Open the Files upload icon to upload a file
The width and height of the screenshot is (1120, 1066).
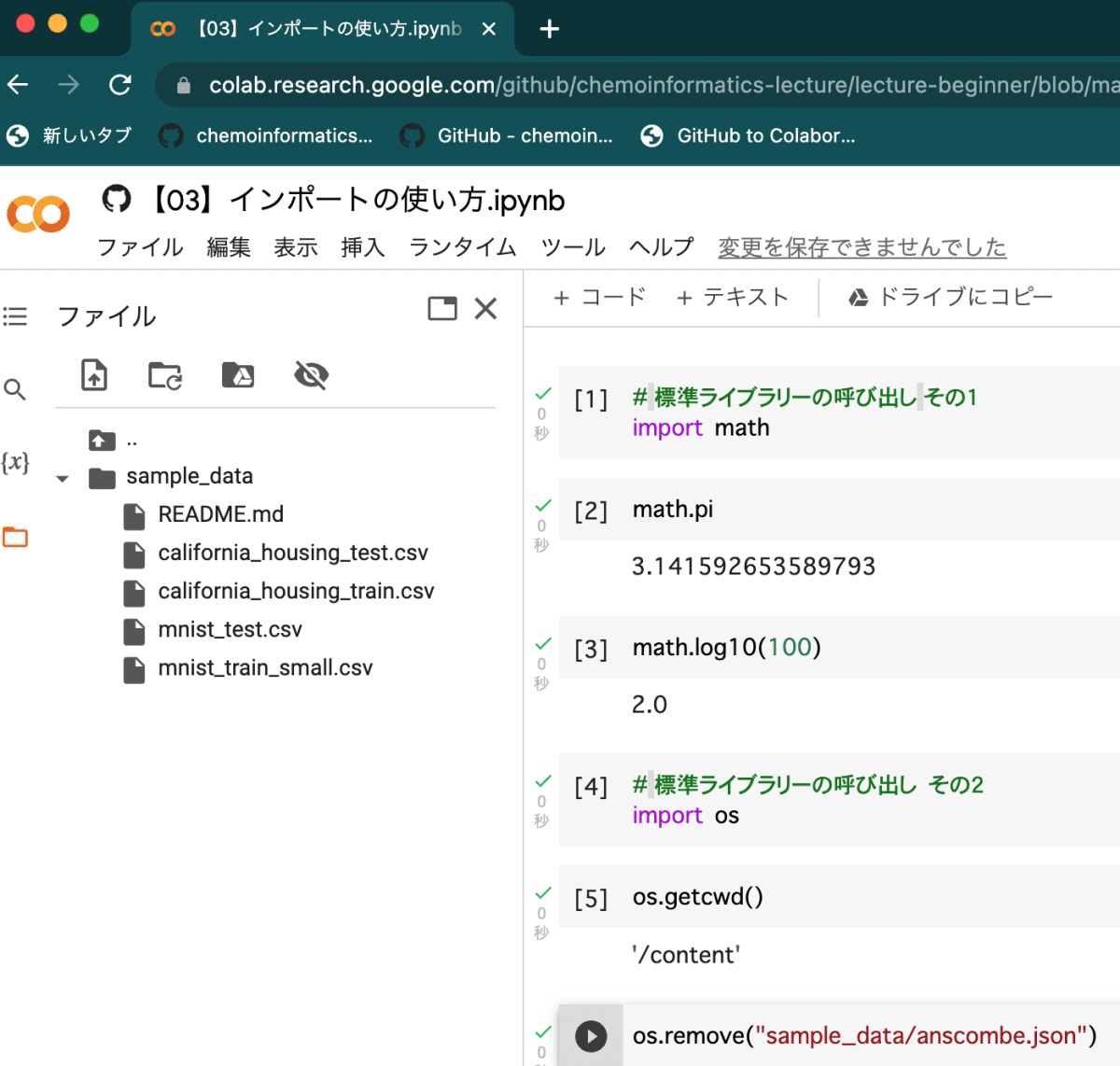click(93, 375)
